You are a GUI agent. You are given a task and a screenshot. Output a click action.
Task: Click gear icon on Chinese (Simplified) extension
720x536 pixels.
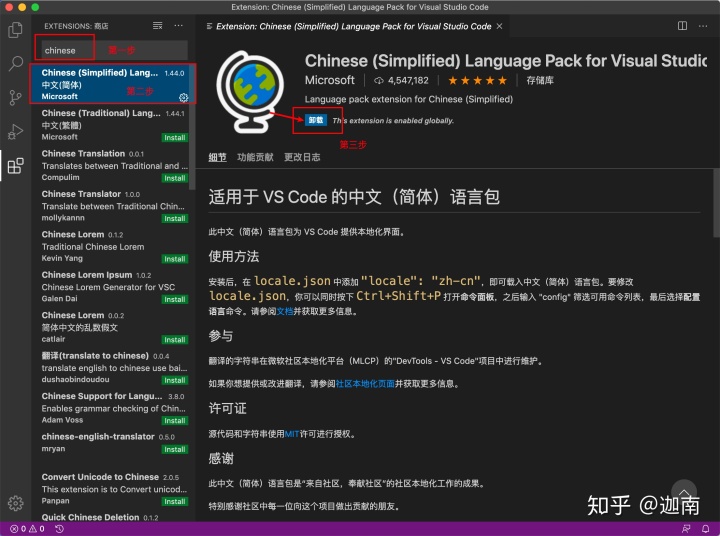point(183,97)
